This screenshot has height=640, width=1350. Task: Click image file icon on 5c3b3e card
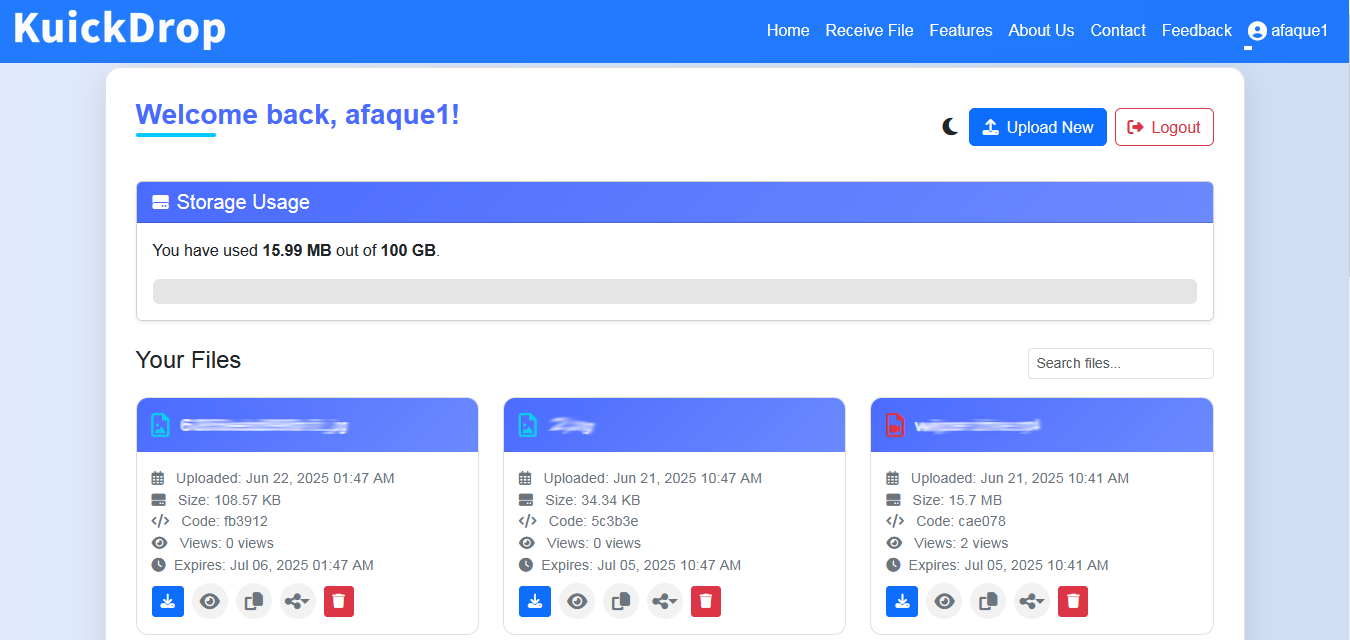click(527, 425)
